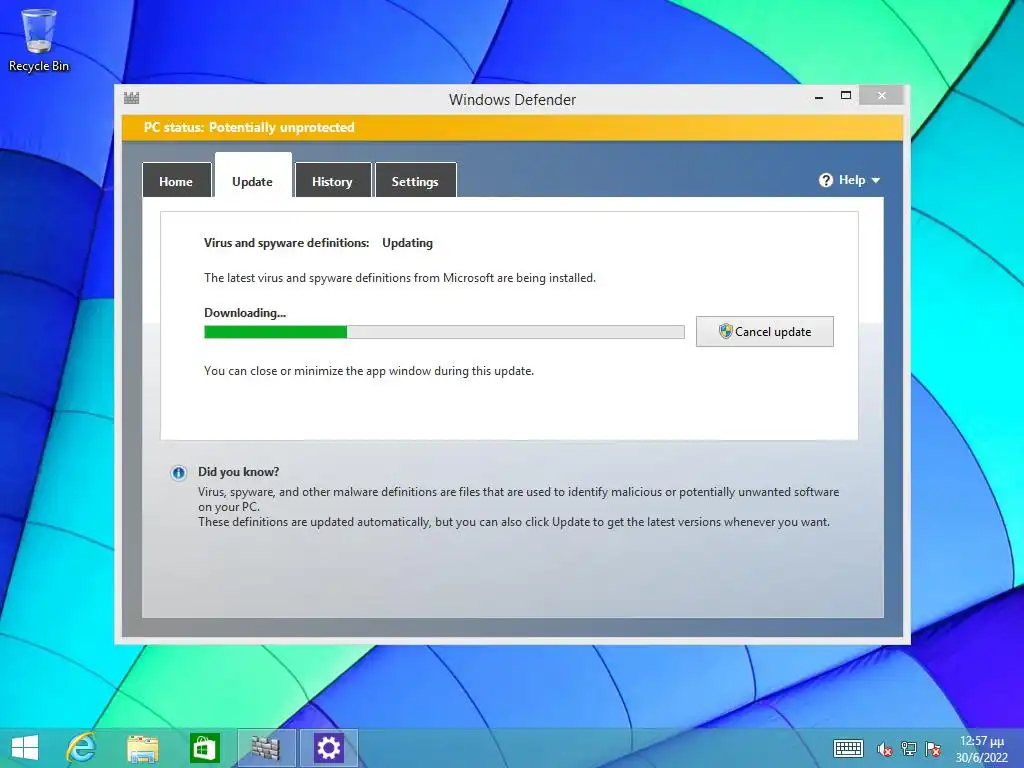Open the touch keyboard tray icon
The height and width of the screenshot is (768, 1024).
[x=848, y=748]
